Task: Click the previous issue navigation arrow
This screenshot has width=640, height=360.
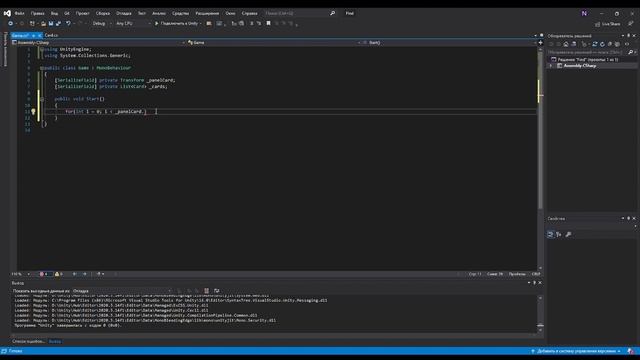Action: [75, 274]
